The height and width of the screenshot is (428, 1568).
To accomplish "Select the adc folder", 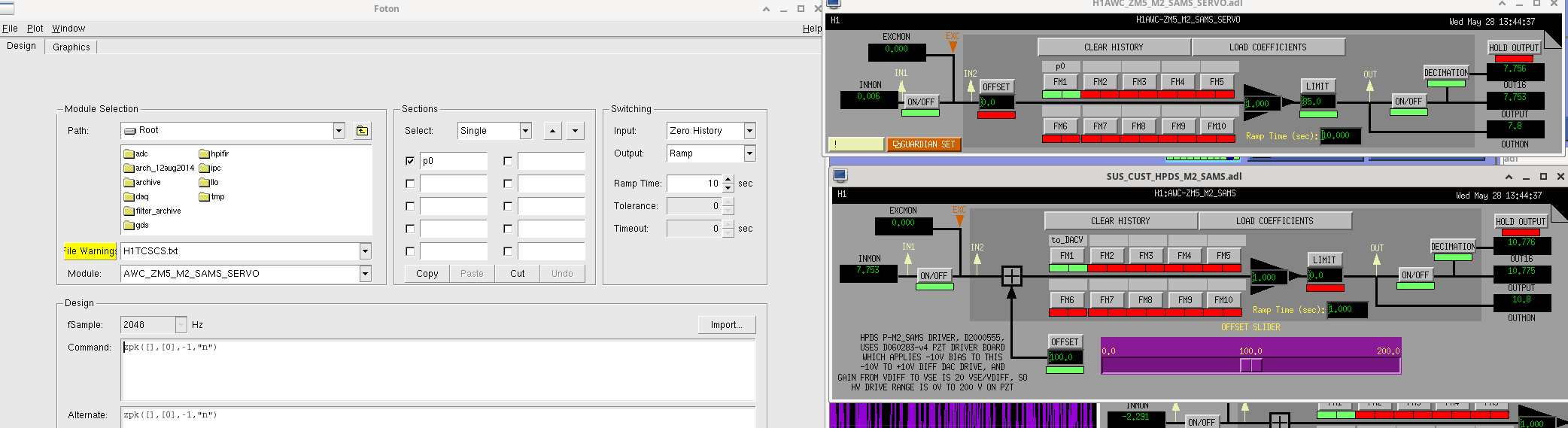I will pyautogui.click(x=136, y=153).
